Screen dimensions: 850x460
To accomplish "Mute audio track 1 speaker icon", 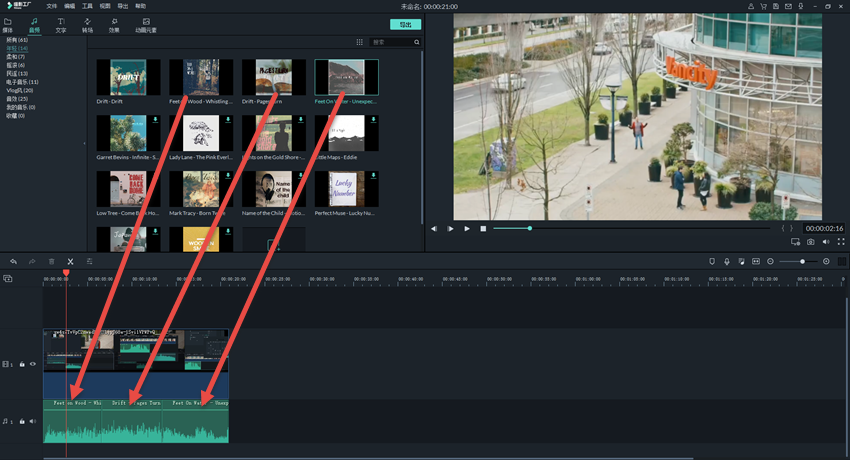I will coord(32,421).
